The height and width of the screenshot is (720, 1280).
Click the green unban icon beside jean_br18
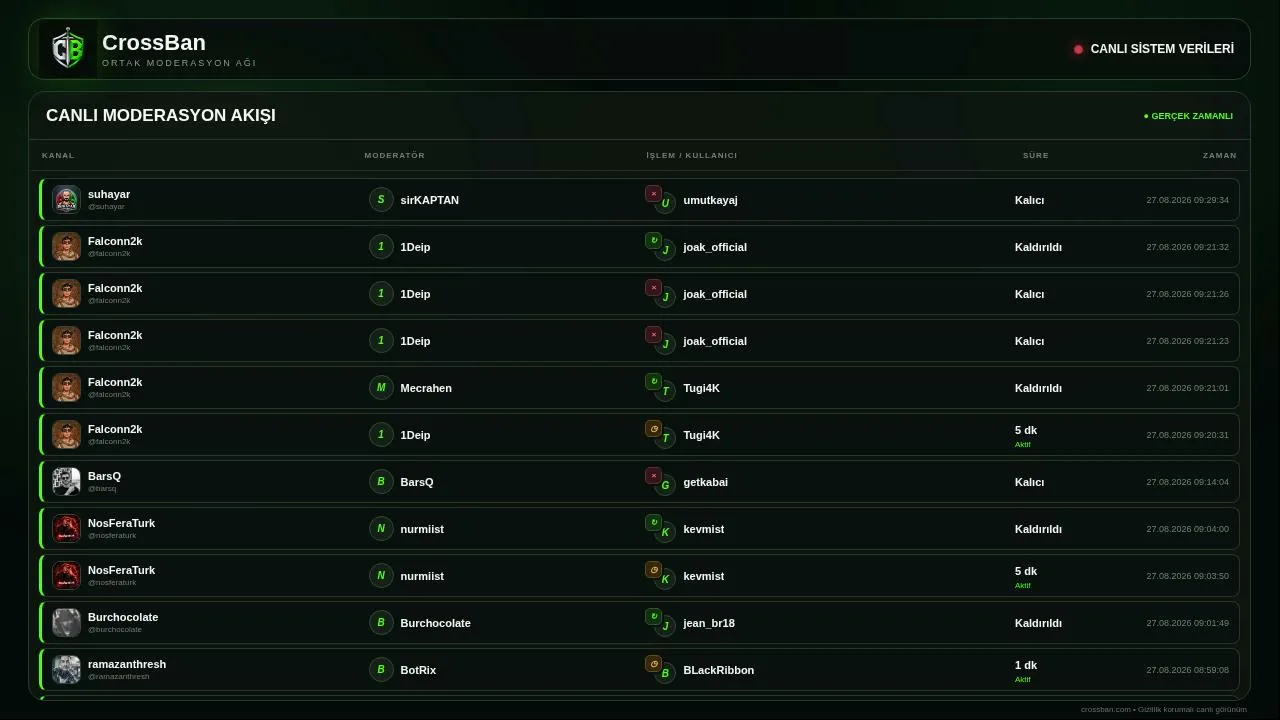click(x=653, y=616)
